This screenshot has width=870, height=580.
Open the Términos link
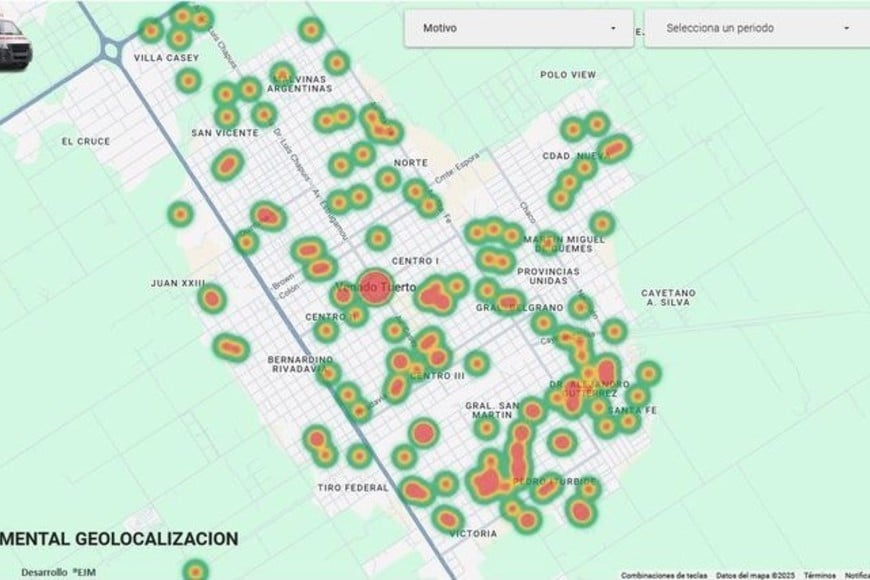tap(819, 575)
